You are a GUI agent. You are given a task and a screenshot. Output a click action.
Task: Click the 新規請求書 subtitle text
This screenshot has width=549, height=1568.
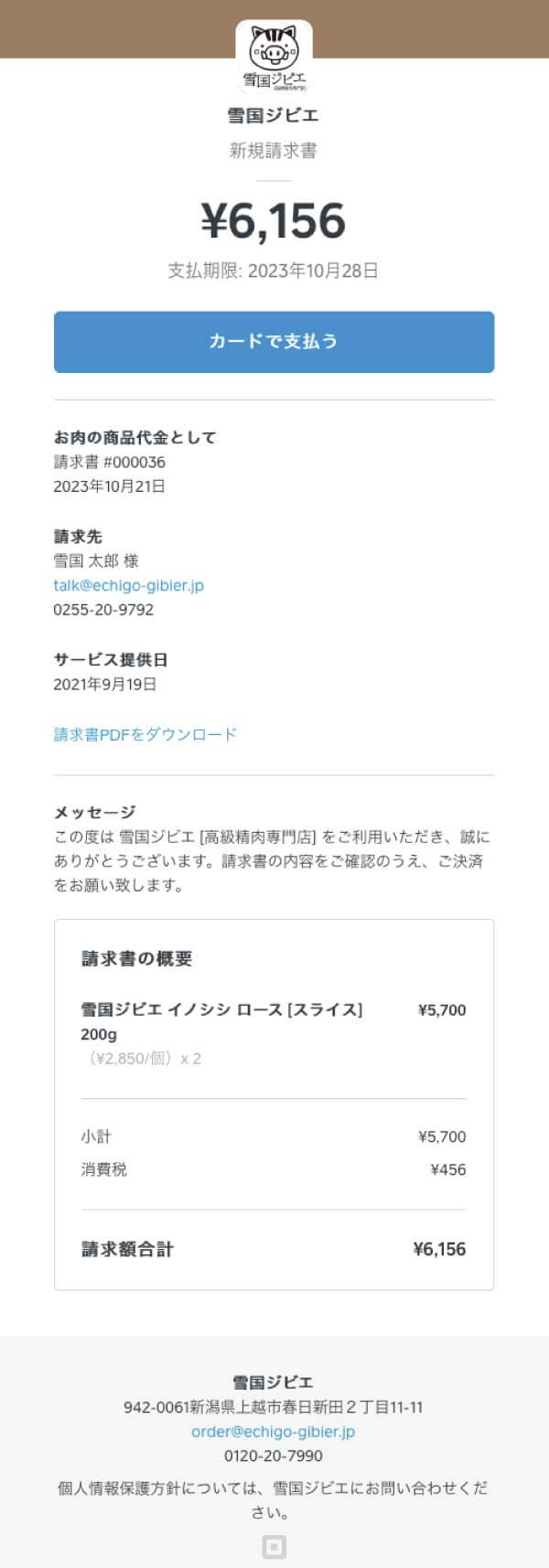pos(273,151)
